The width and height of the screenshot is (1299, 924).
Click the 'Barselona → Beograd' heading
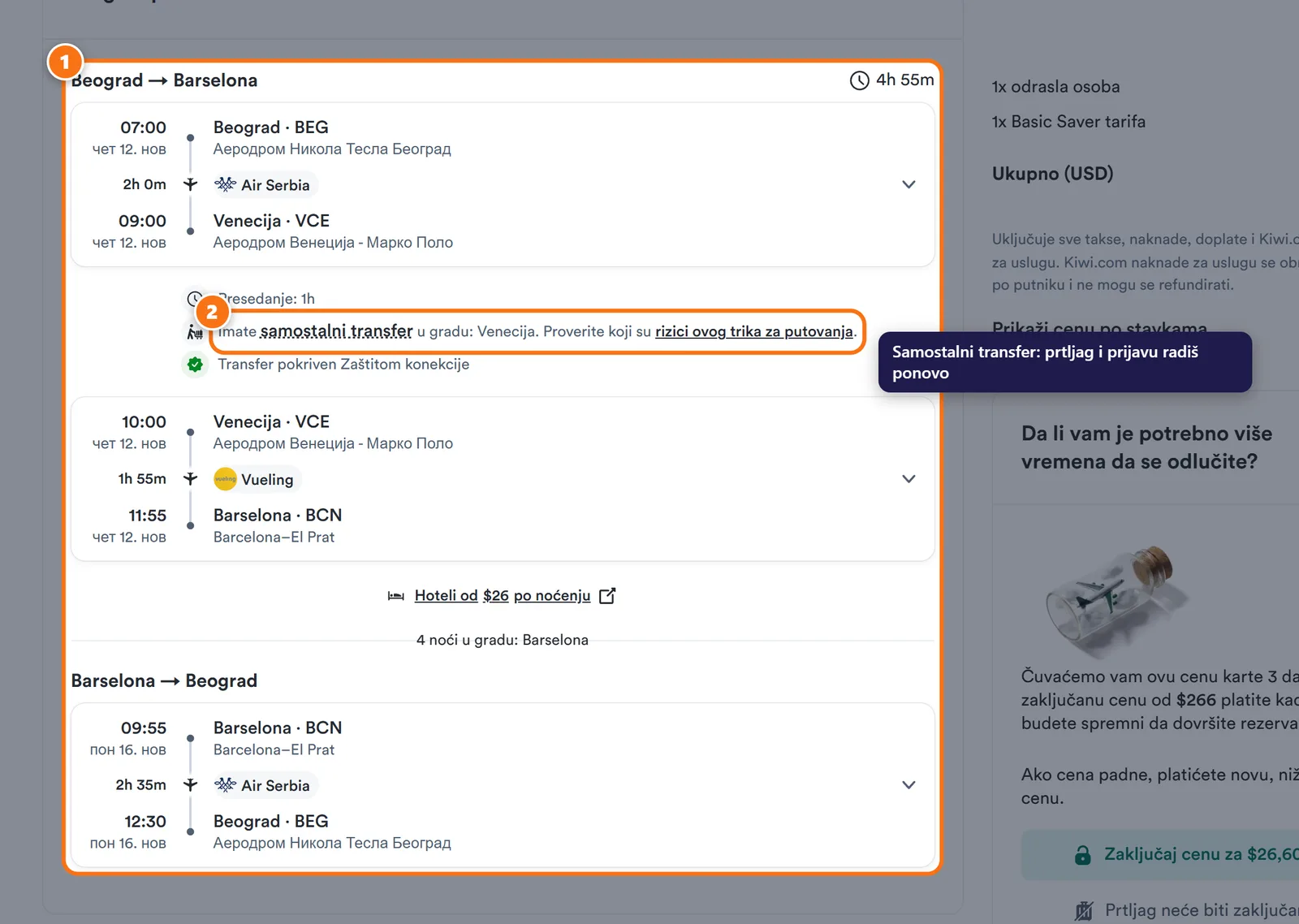coord(164,680)
